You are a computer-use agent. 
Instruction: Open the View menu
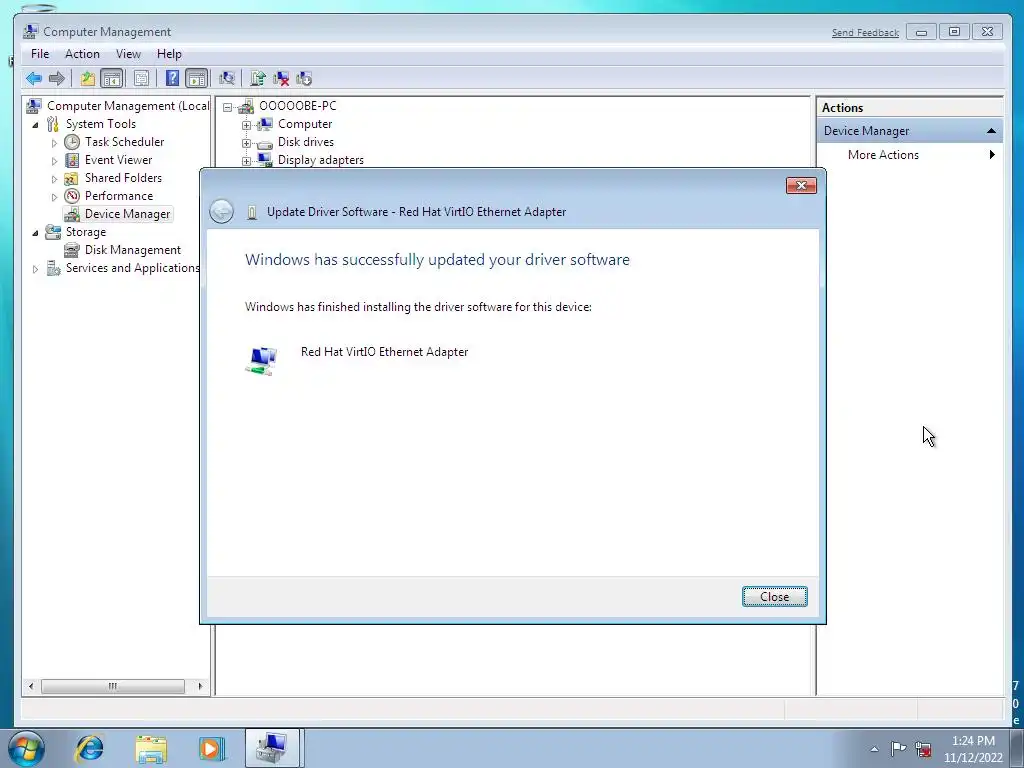128,54
